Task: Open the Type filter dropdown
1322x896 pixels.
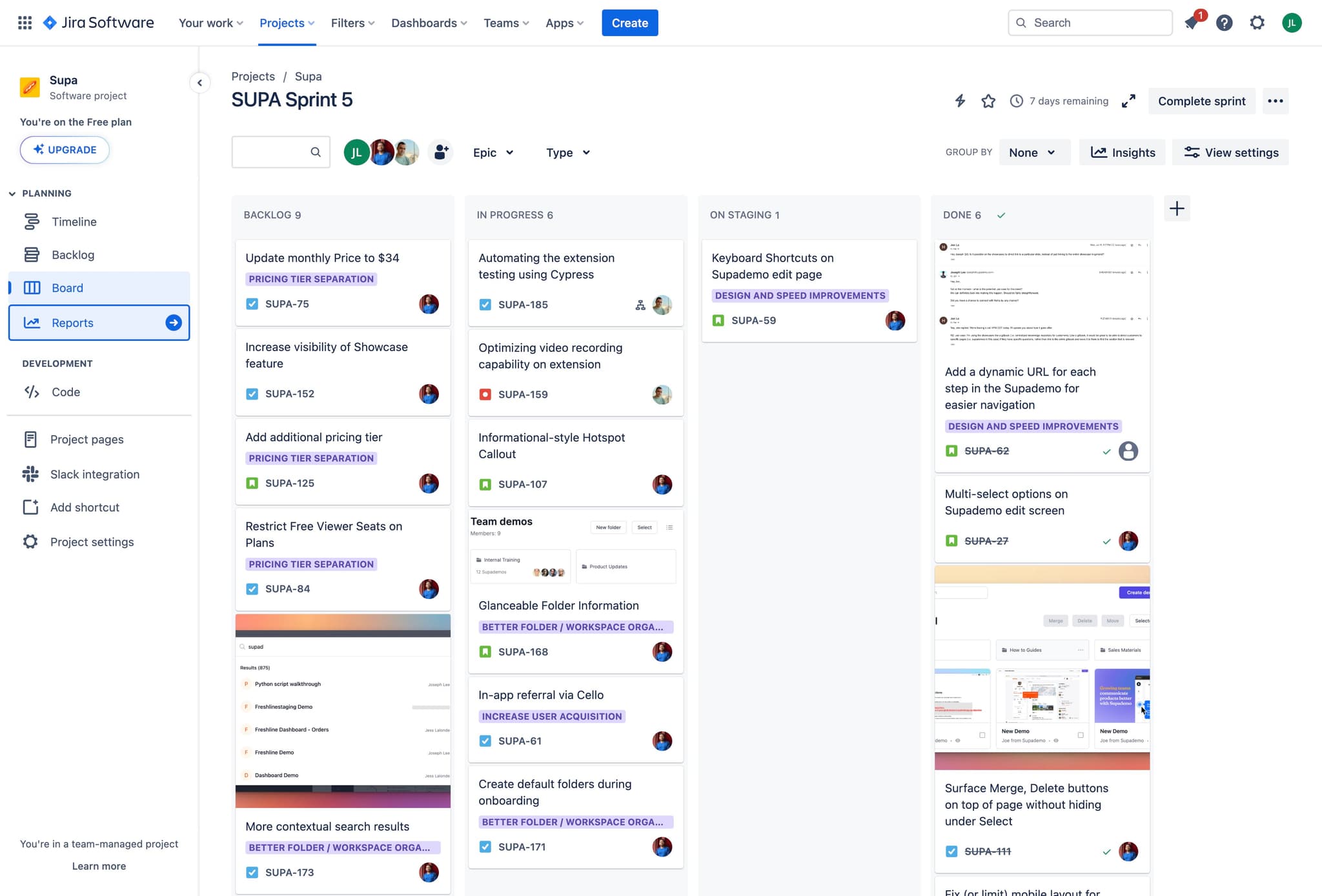Action: [567, 152]
